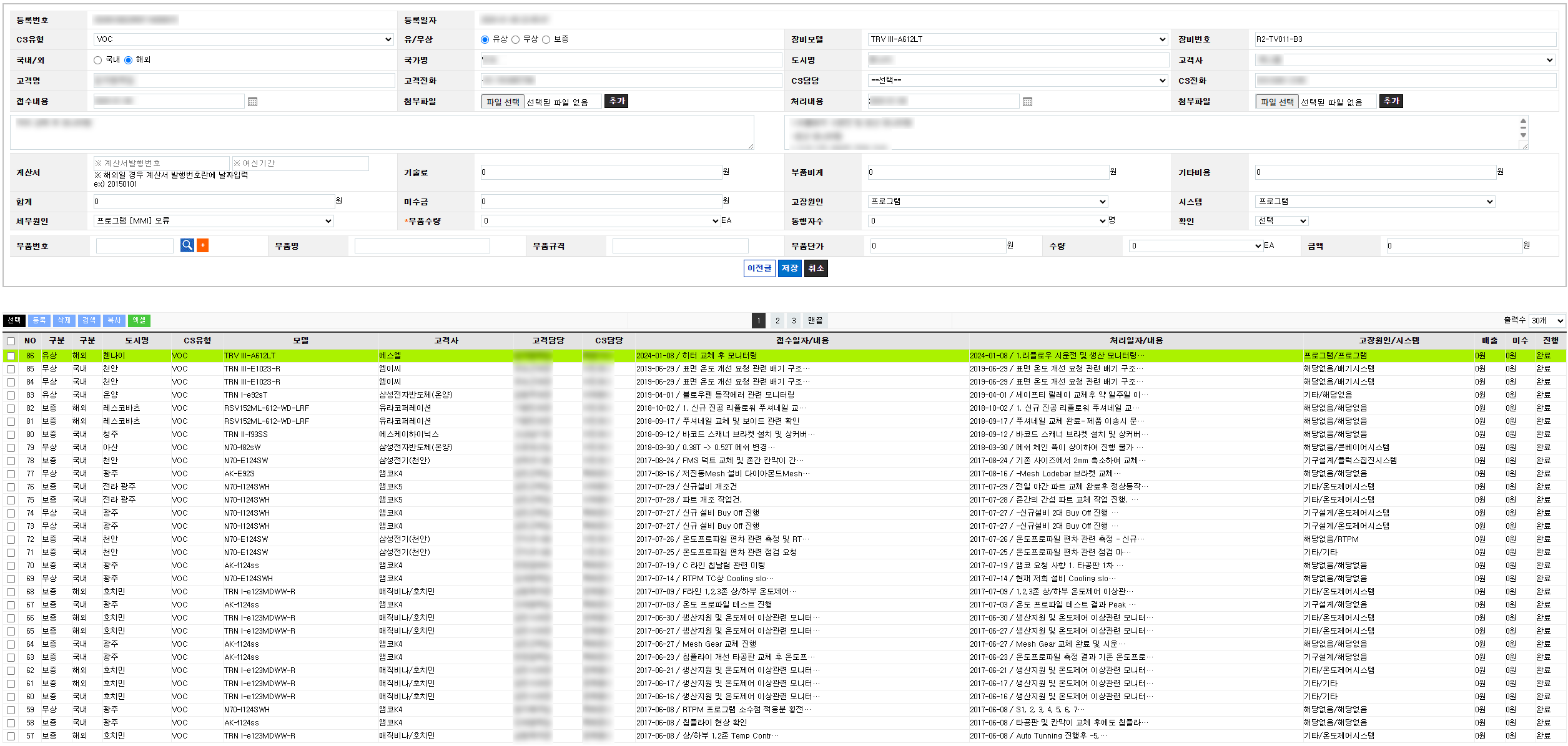1568x746 pixels.
Task: Jump to last page with 맨끝
Action: tap(815, 320)
